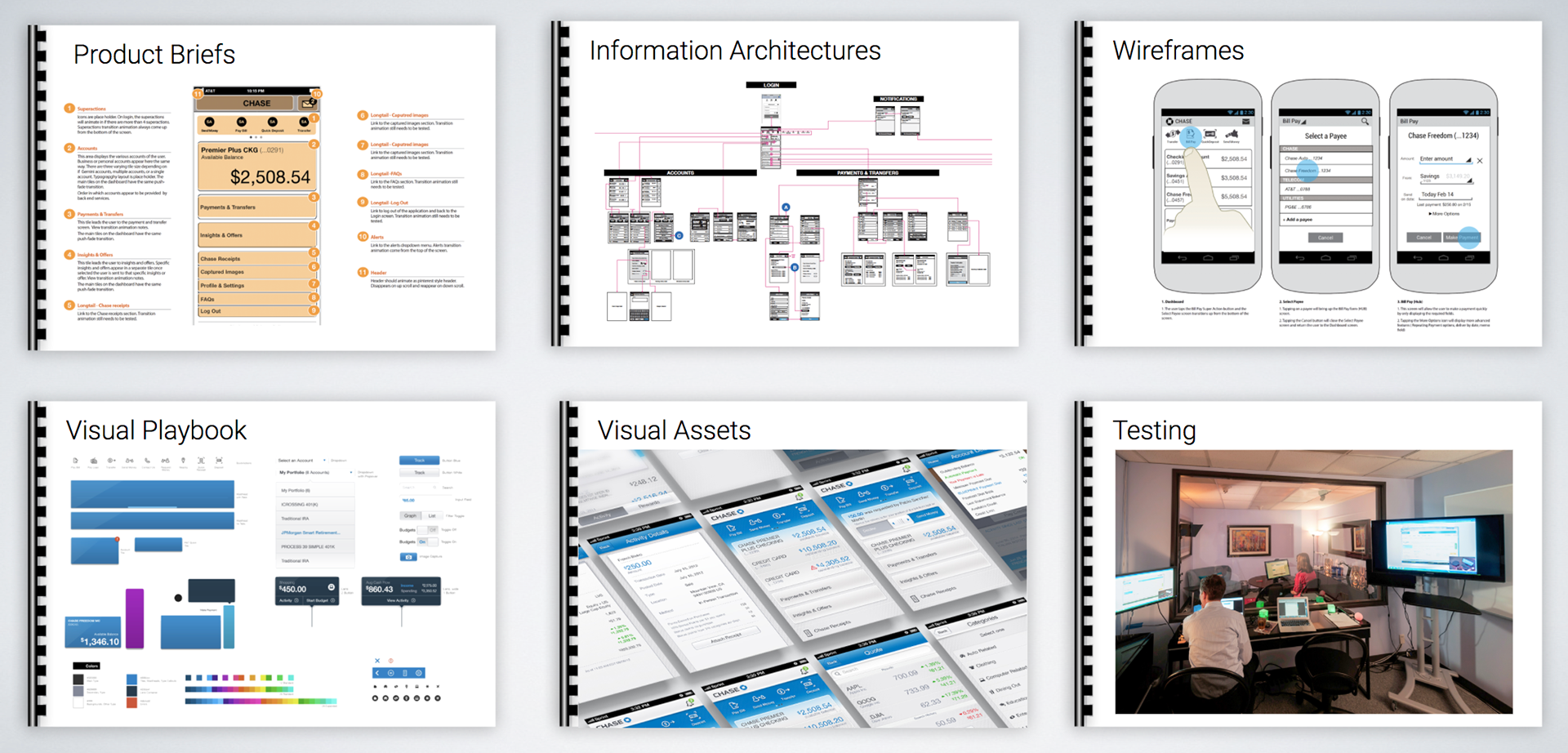
Task: Click the blue Track button
Action: (x=419, y=461)
